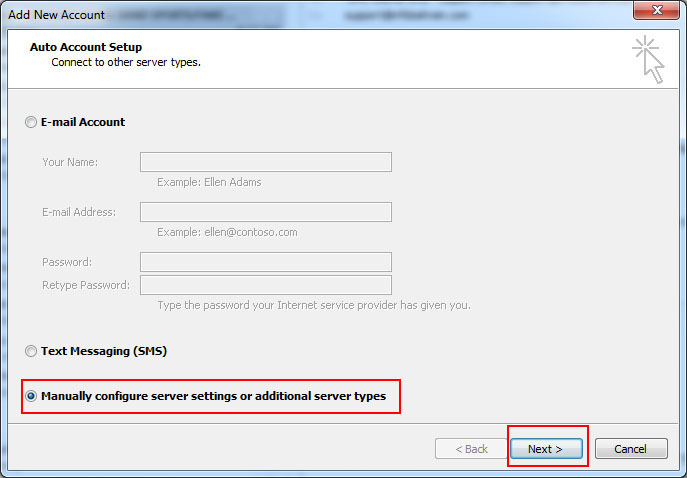Click the Auto Account Setup heading
Viewport: 687px width, 478px height.
(86, 47)
